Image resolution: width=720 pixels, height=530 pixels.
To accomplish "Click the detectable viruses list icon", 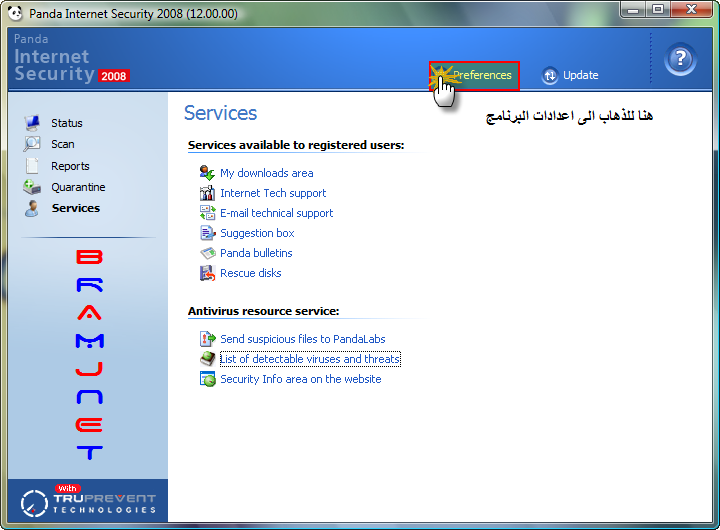I will tap(208, 359).
